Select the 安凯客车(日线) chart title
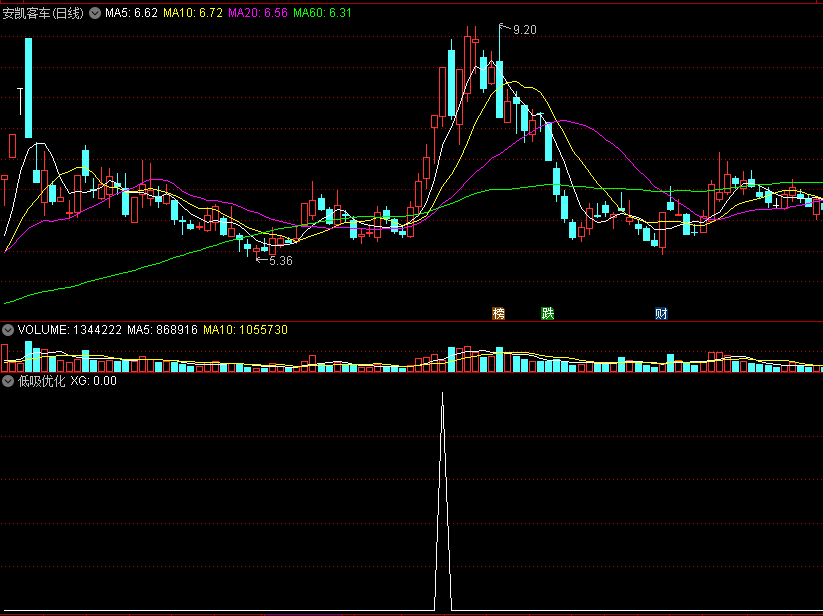This screenshot has height=616, width=823. coord(43,13)
